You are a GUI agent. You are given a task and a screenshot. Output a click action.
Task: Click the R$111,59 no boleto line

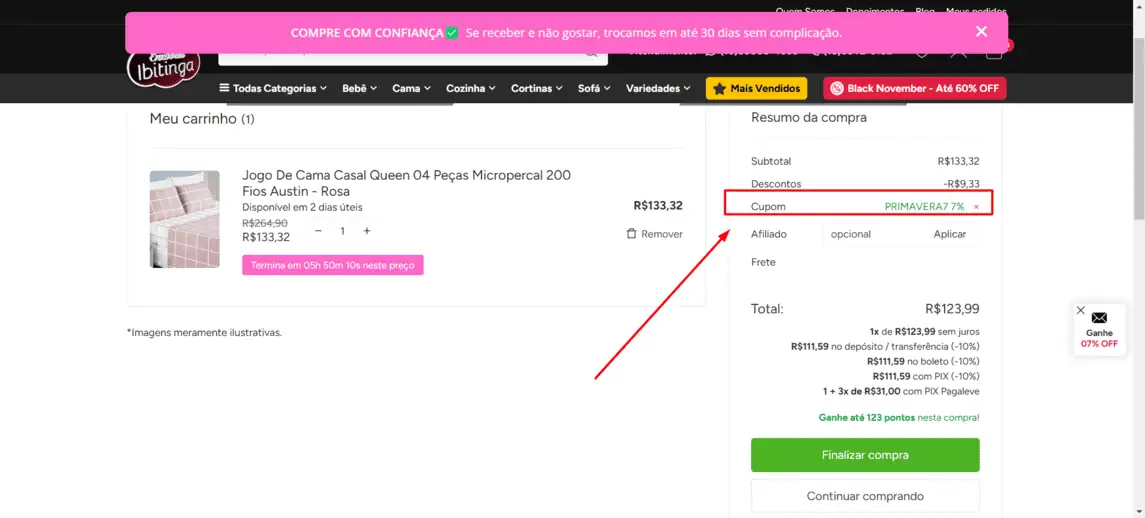click(x=923, y=361)
